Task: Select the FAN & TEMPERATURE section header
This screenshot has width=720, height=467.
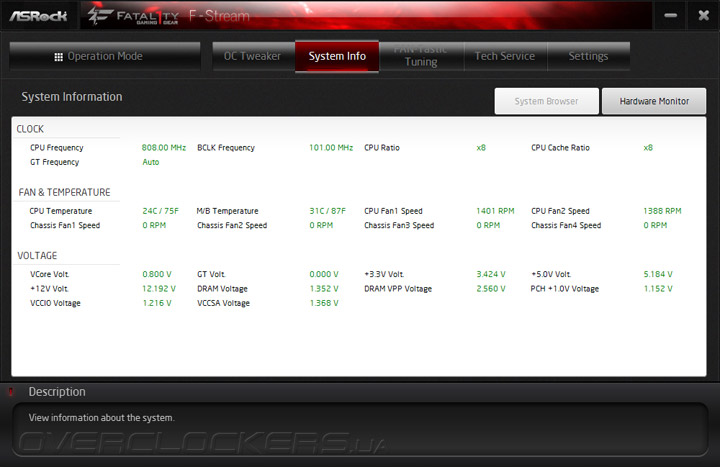Action: [x=64, y=192]
